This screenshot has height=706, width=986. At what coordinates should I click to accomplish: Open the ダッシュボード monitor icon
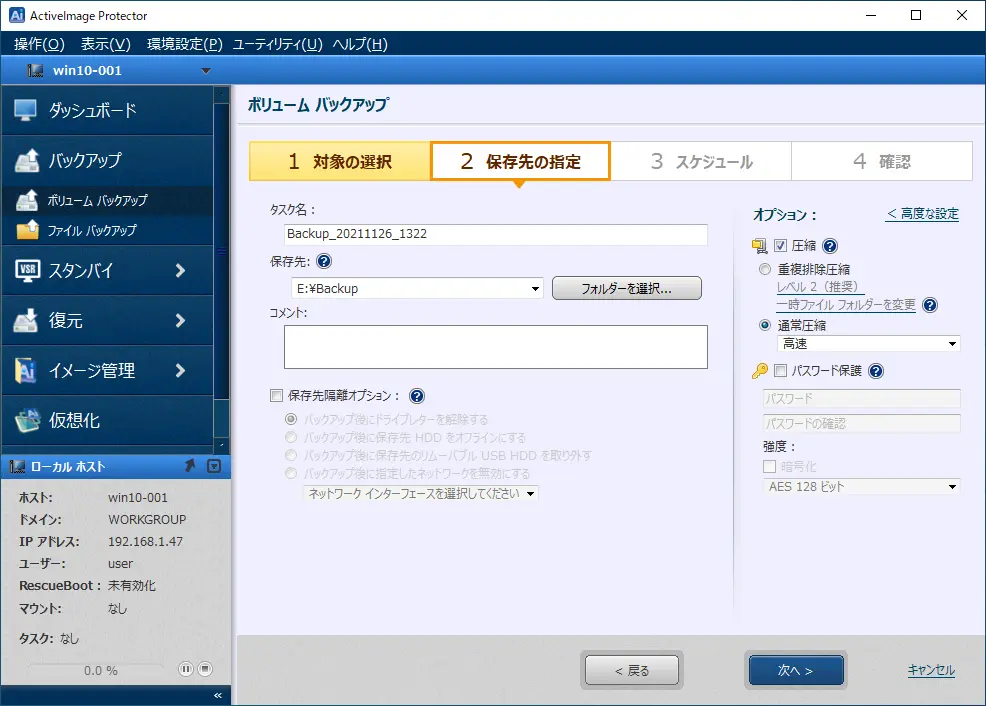coord(25,110)
